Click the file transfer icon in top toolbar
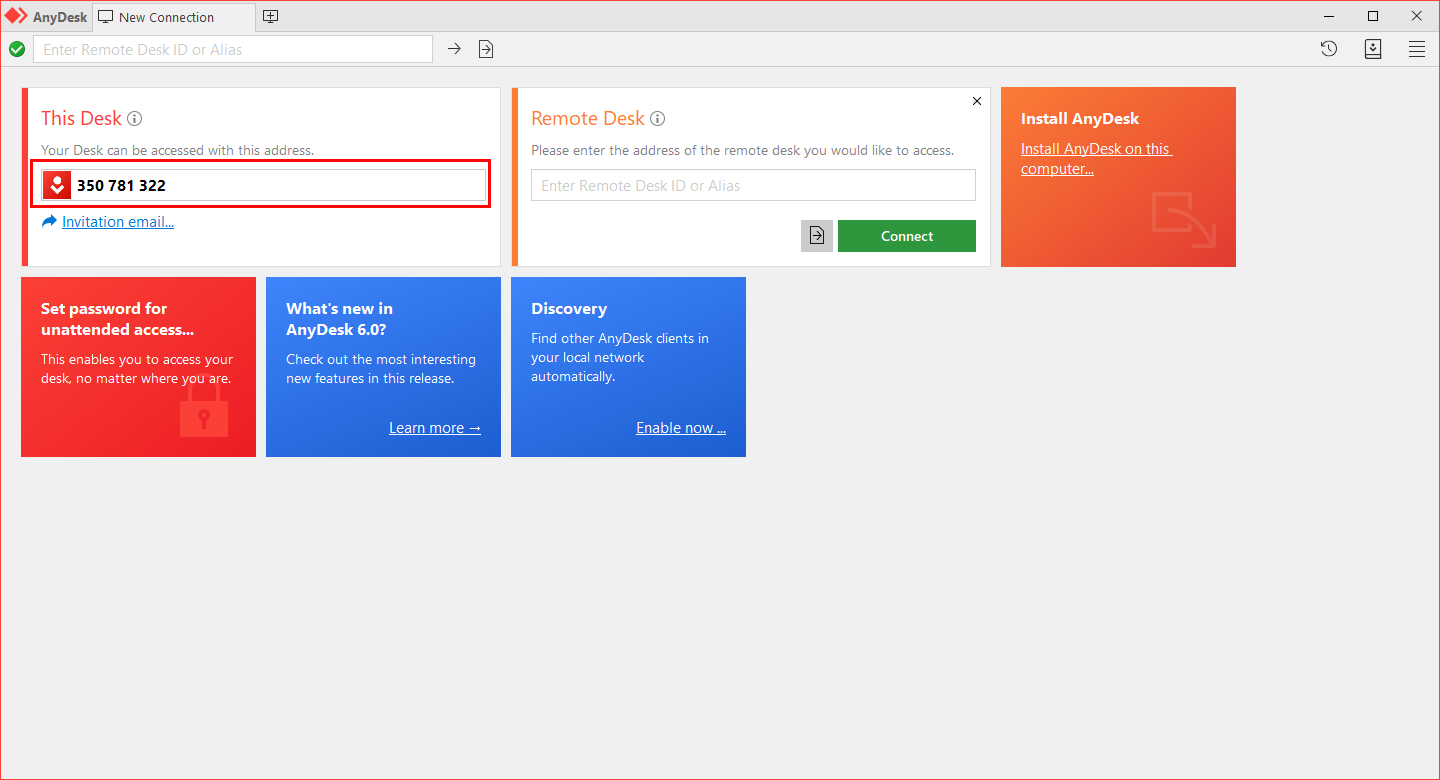 [x=486, y=49]
